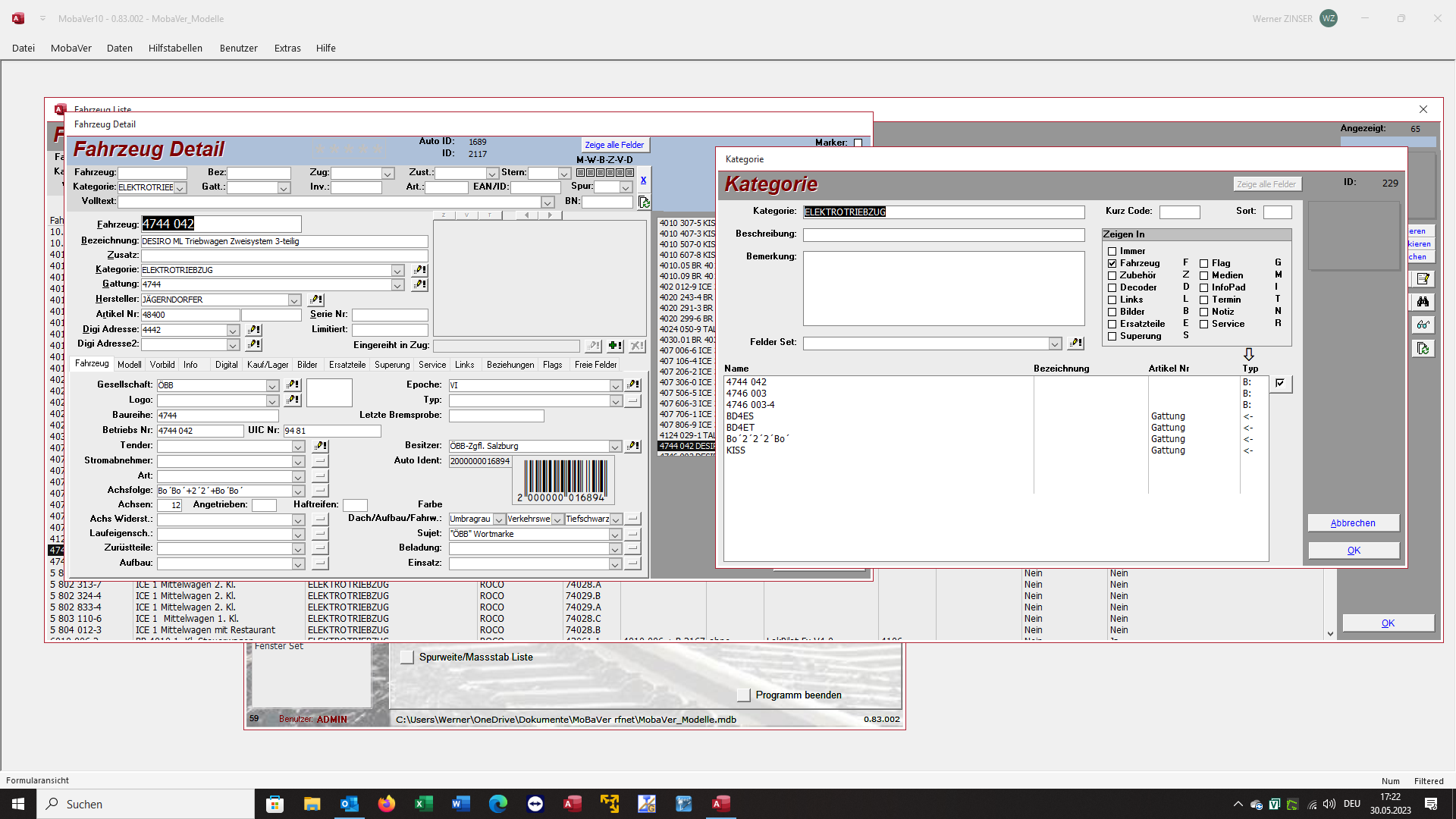Click the Kurz Code input field

1179,212
